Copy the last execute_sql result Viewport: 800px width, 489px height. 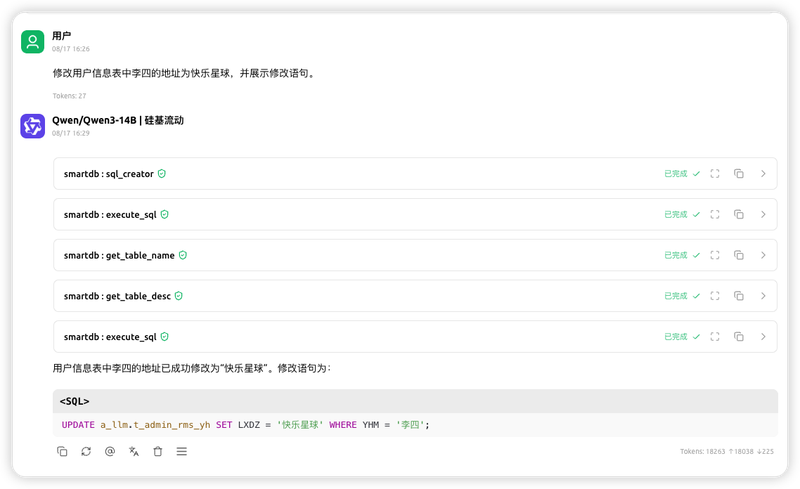pyautogui.click(x=739, y=337)
